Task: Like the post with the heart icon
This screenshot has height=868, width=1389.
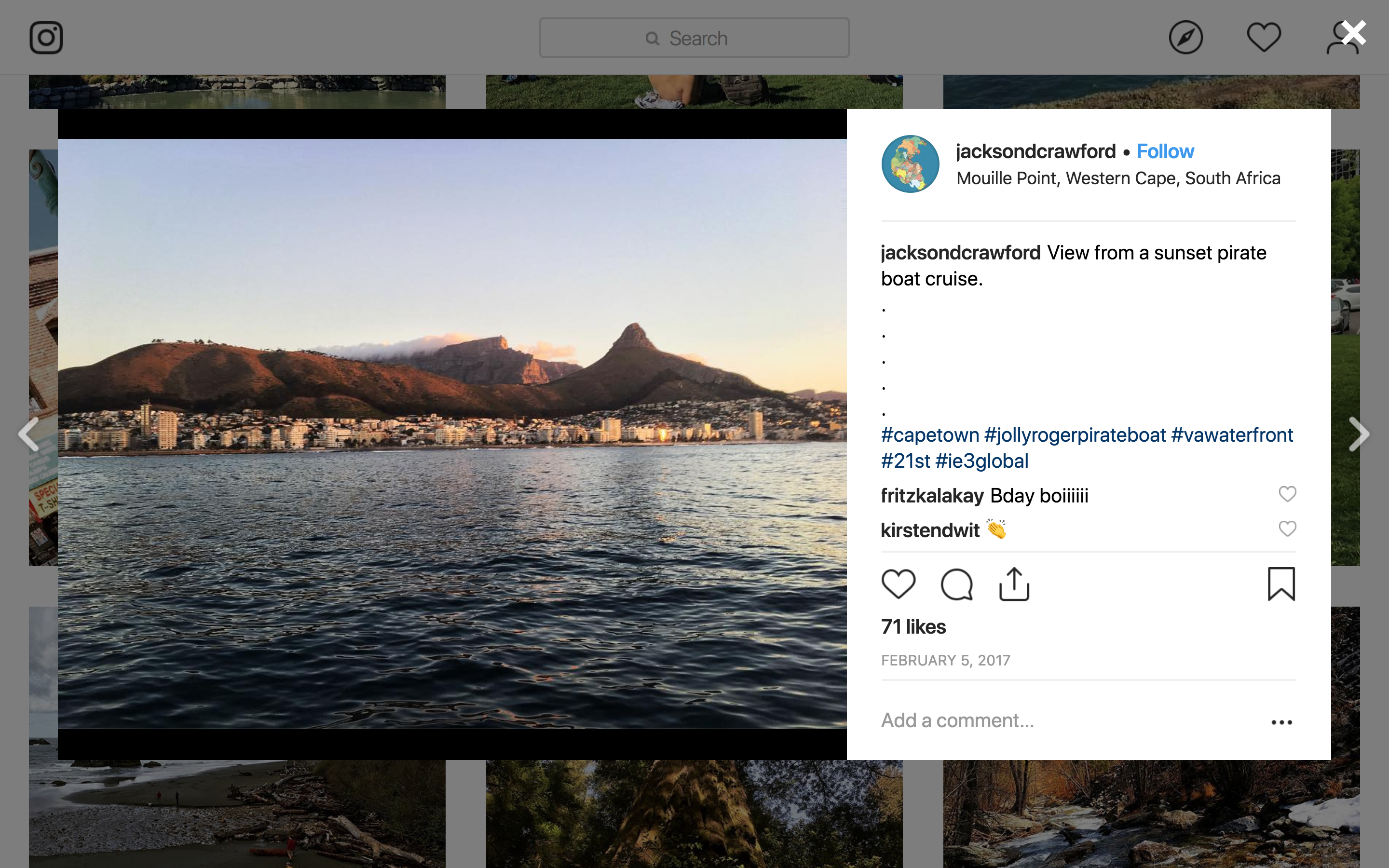Action: 898,584
